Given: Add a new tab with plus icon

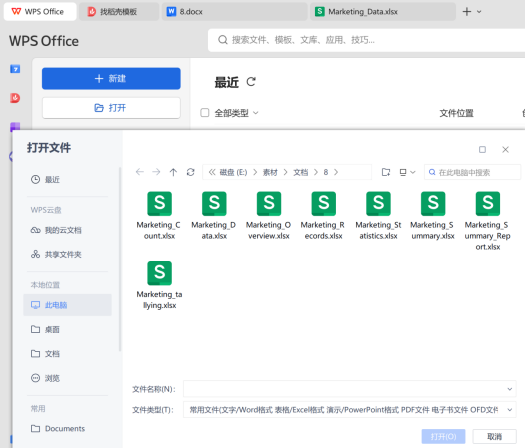Looking at the screenshot, I should 467,12.
